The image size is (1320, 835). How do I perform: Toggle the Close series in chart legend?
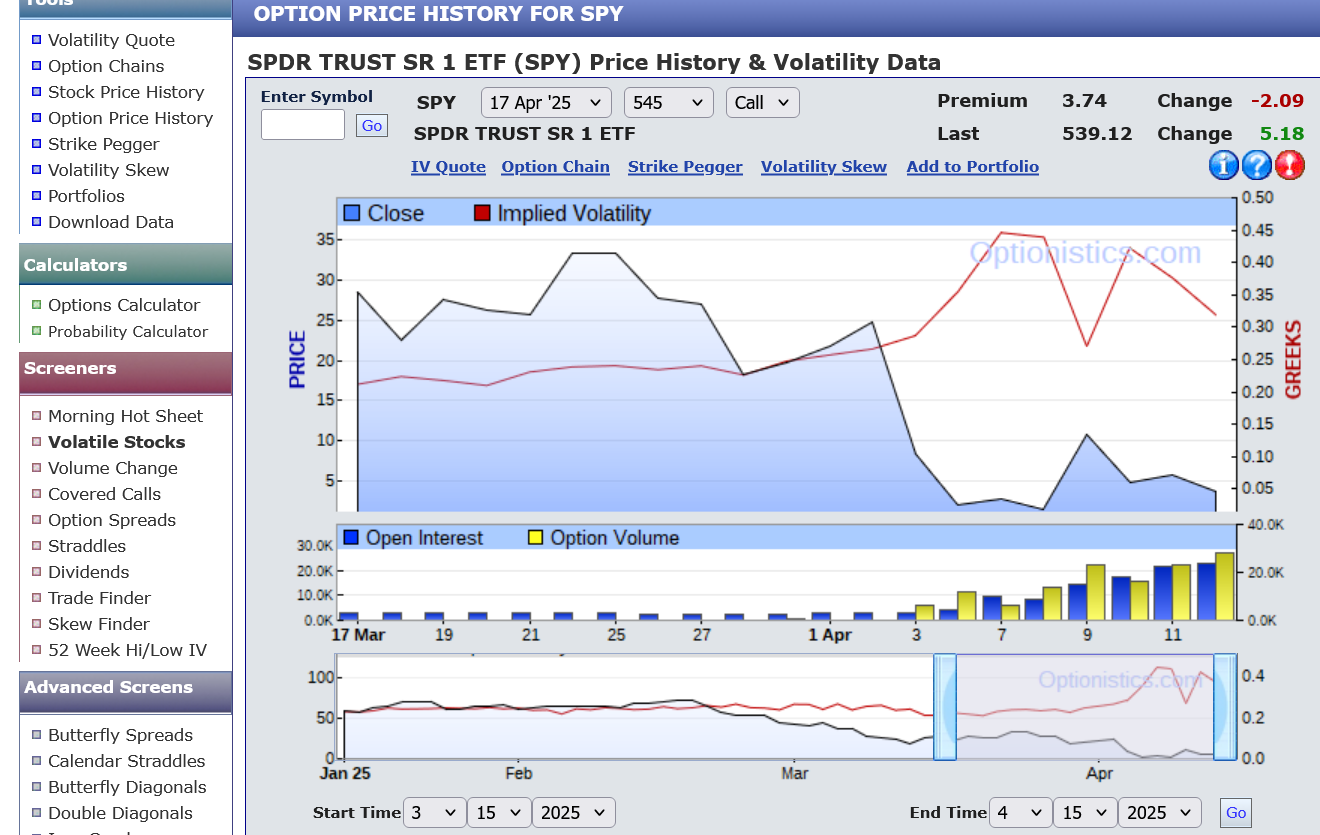coord(384,213)
